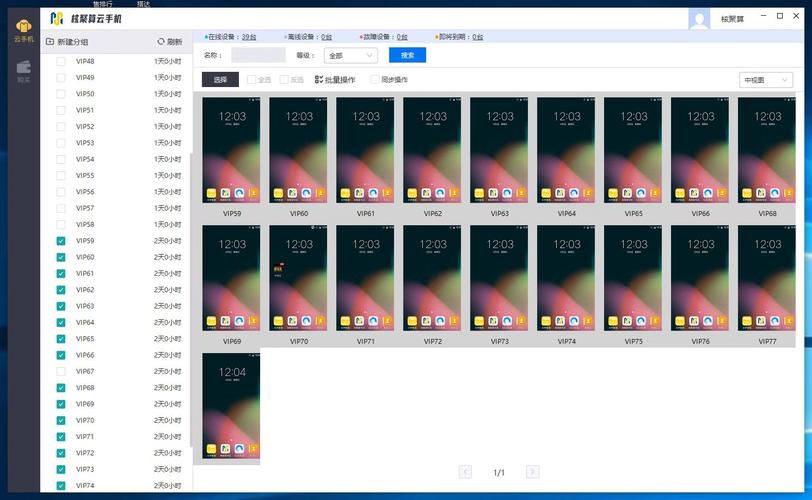
Task: Click the username beside the avatar
Action: point(732,19)
